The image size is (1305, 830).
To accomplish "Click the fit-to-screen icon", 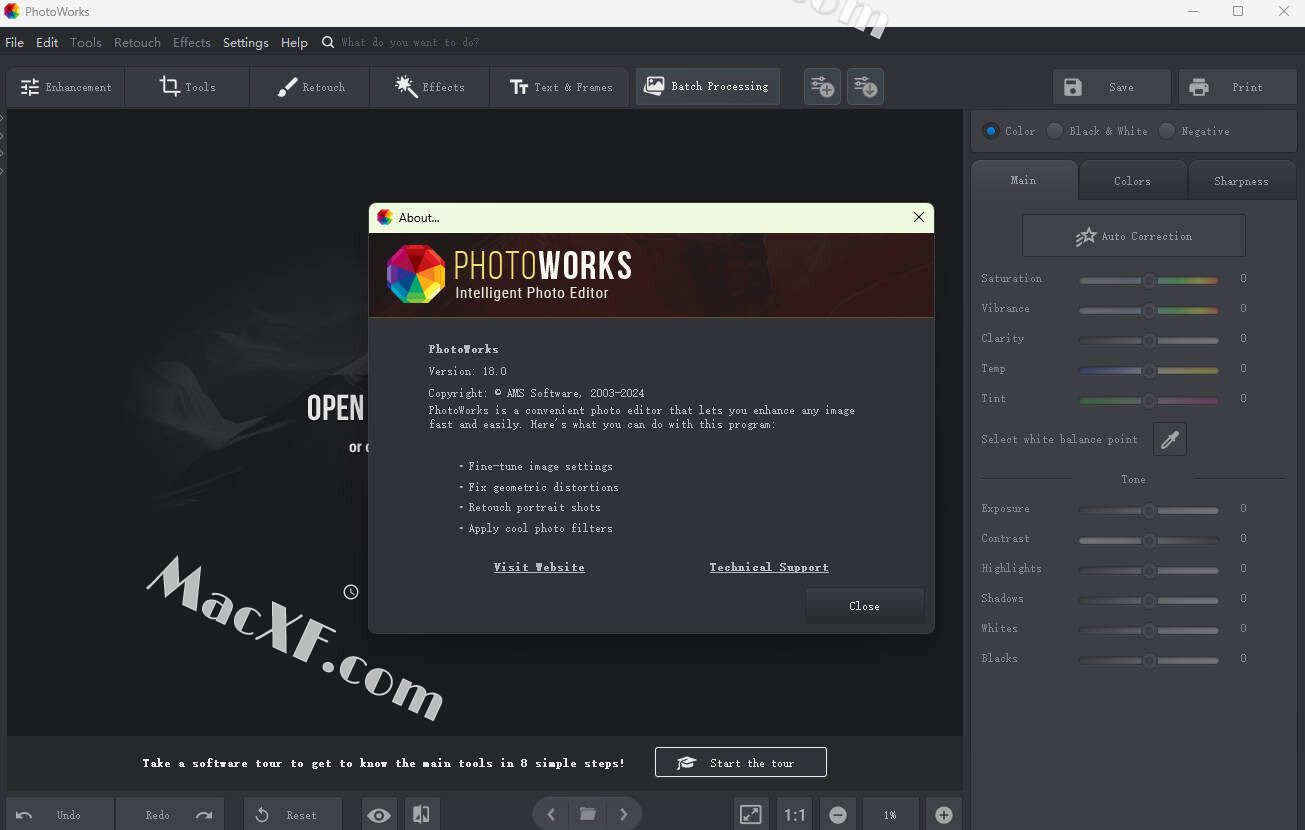I will click(x=750, y=815).
